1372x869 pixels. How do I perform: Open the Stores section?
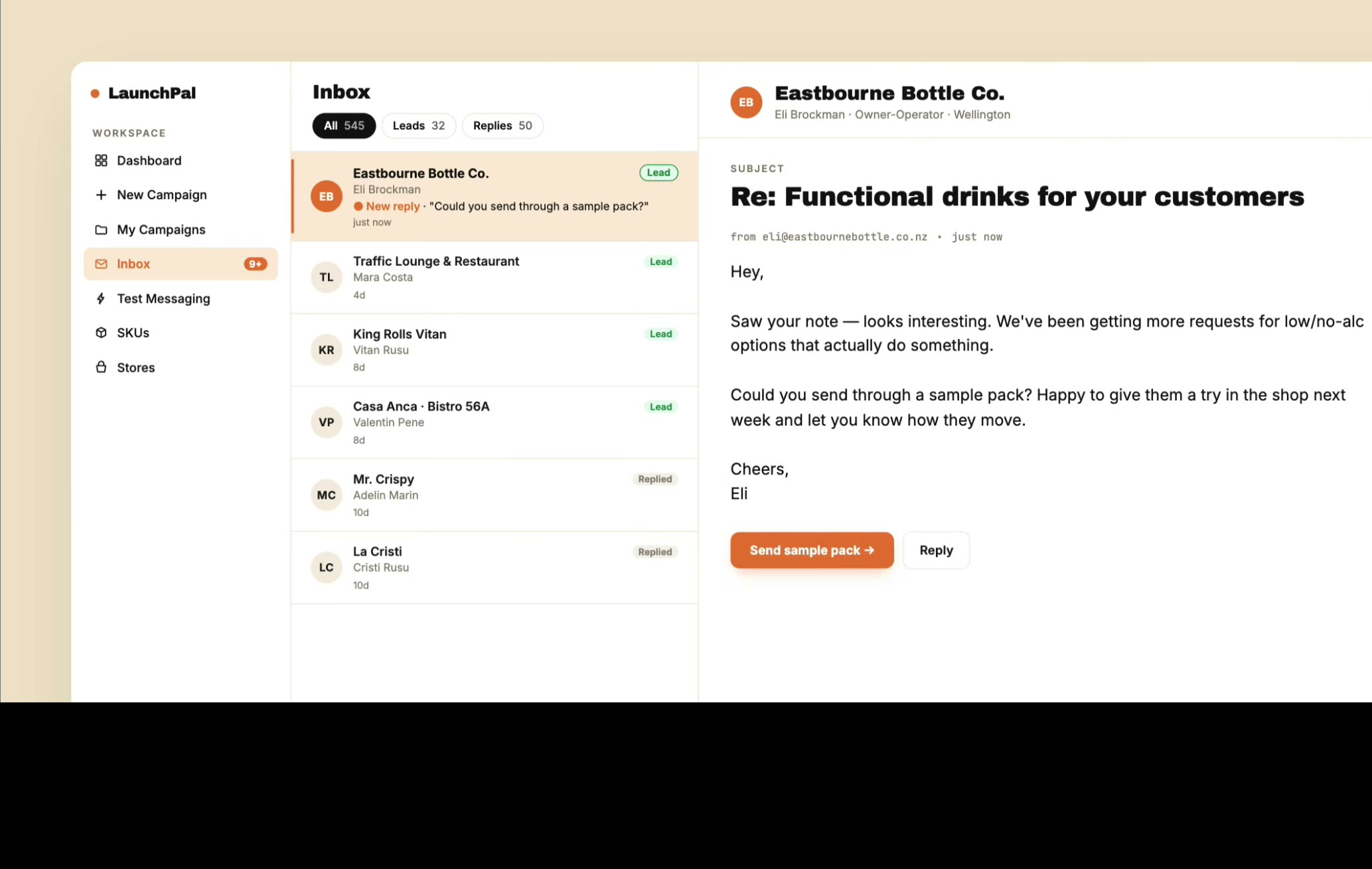(181, 367)
